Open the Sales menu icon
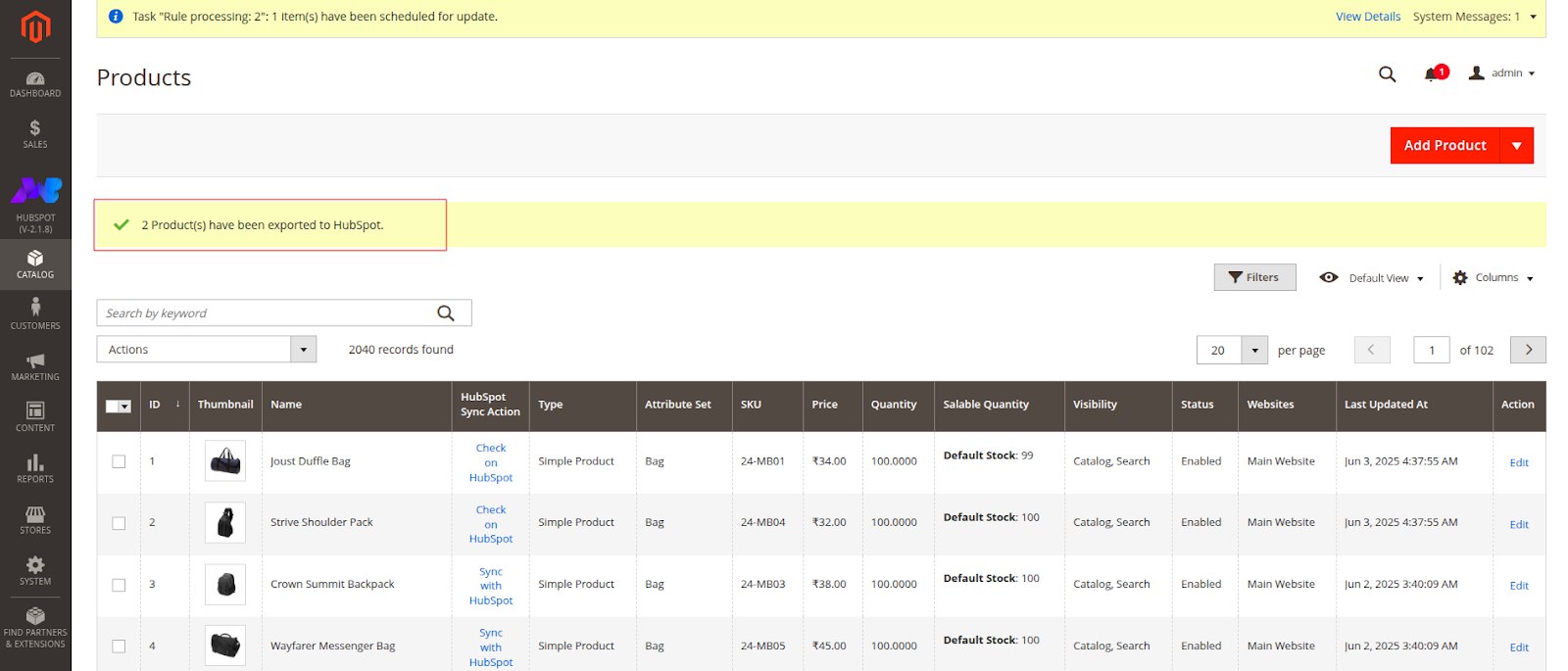This screenshot has width=1568, height=671. pyautogui.click(x=35, y=133)
